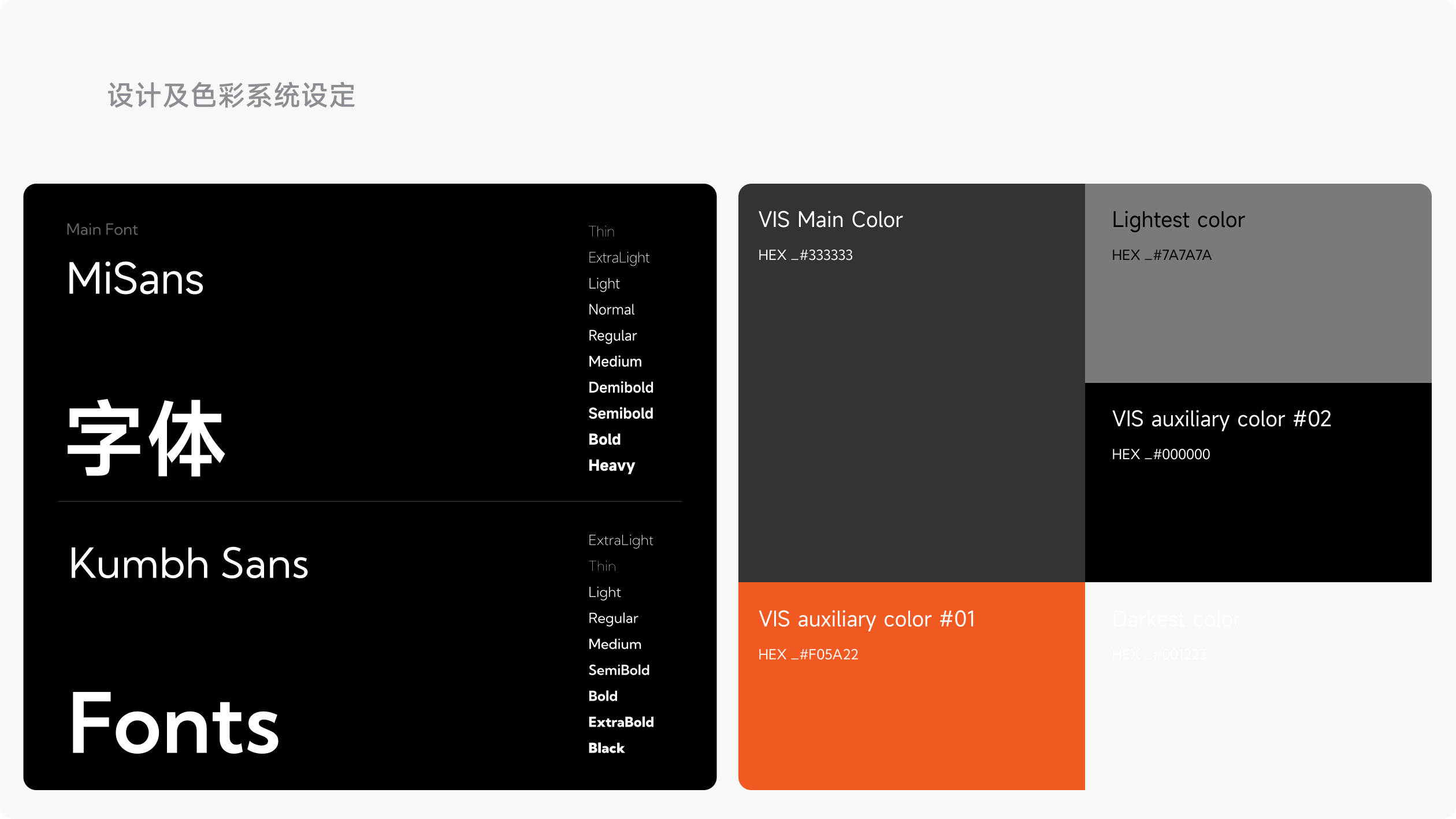Click the HEX _#F05A22 text

pyautogui.click(x=808, y=654)
